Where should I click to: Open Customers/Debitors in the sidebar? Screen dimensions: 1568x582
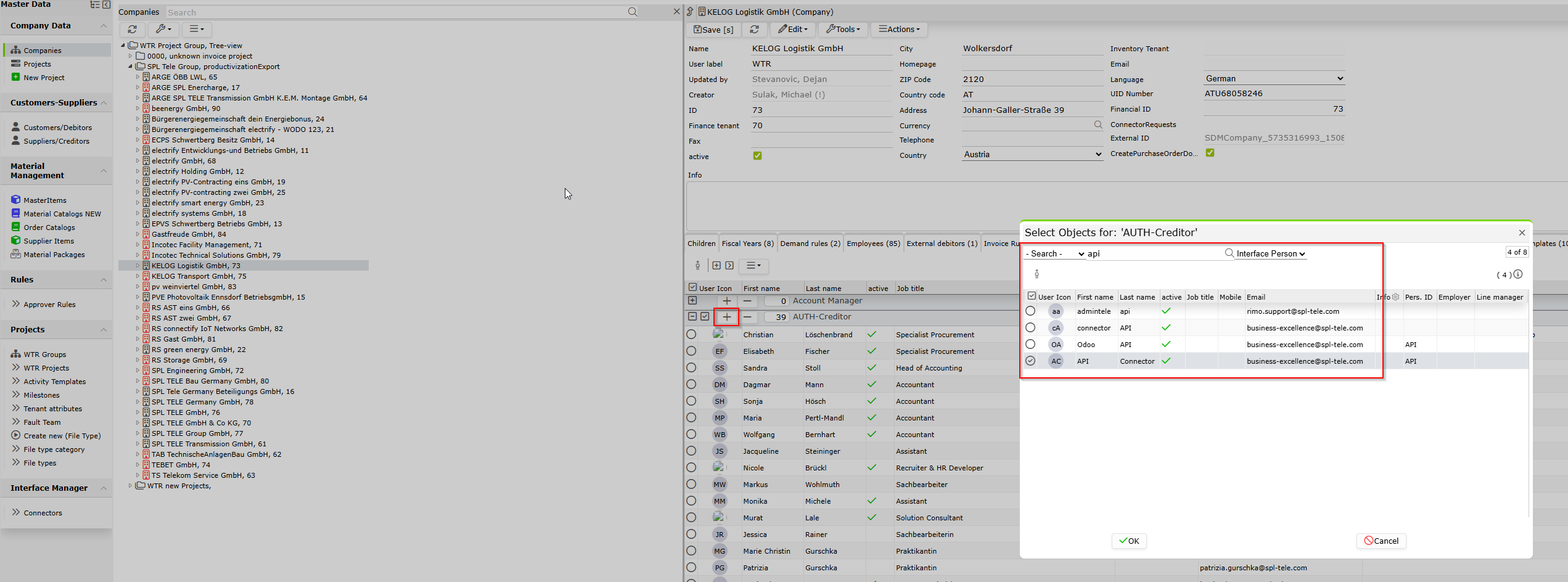click(57, 128)
